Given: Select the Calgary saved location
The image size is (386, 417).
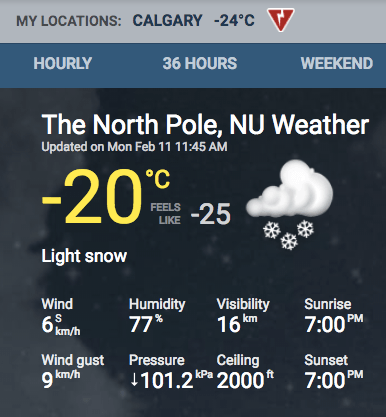Looking at the screenshot, I should click(167, 21).
